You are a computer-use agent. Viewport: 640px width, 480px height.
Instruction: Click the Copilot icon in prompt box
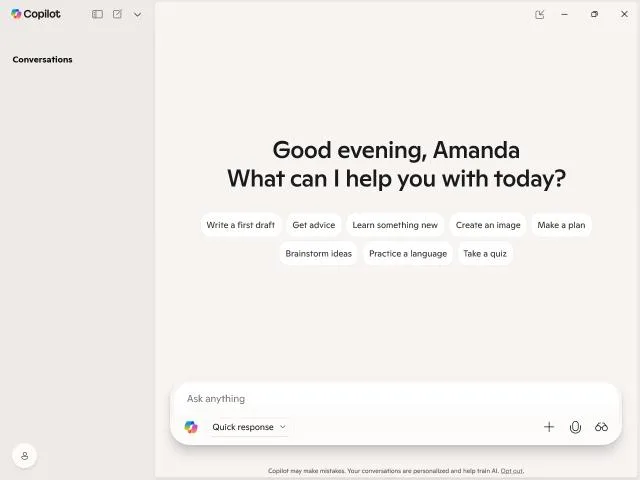[191, 427]
